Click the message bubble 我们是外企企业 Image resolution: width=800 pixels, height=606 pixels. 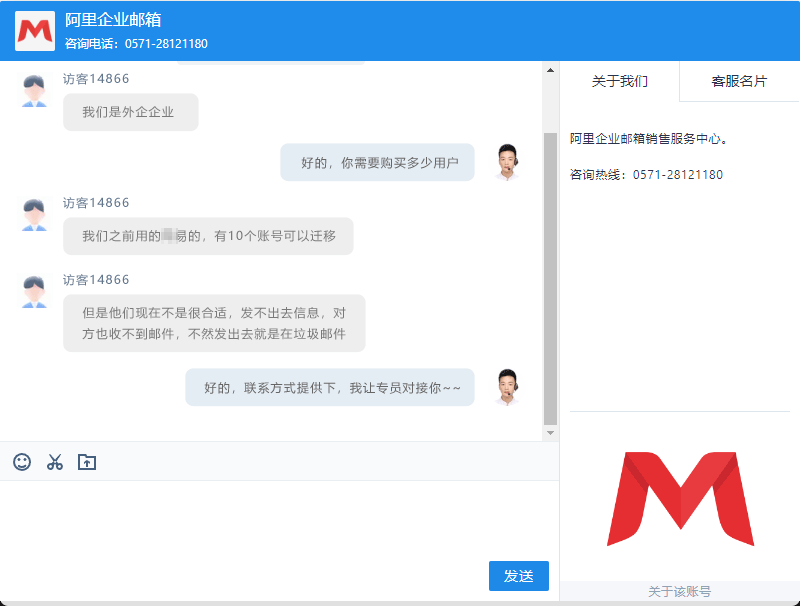pyautogui.click(x=131, y=112)
